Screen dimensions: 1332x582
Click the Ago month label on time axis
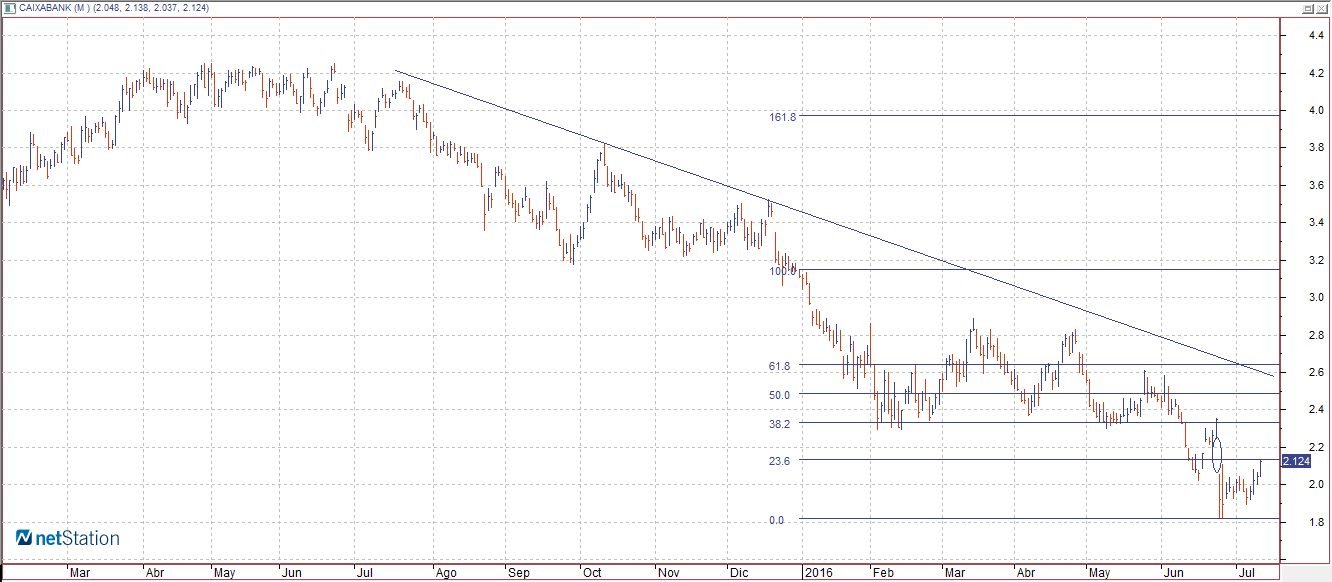[445, 574]
